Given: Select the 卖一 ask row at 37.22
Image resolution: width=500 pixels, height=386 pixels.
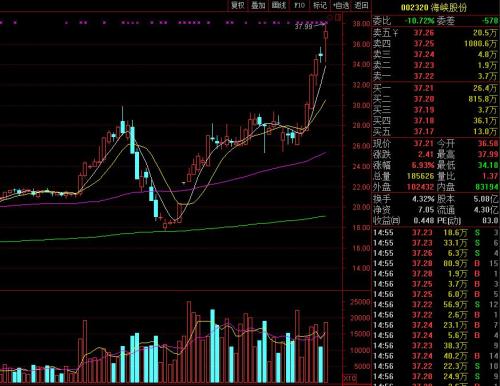Looking at the screenshot, I should [x=435, y=76].
